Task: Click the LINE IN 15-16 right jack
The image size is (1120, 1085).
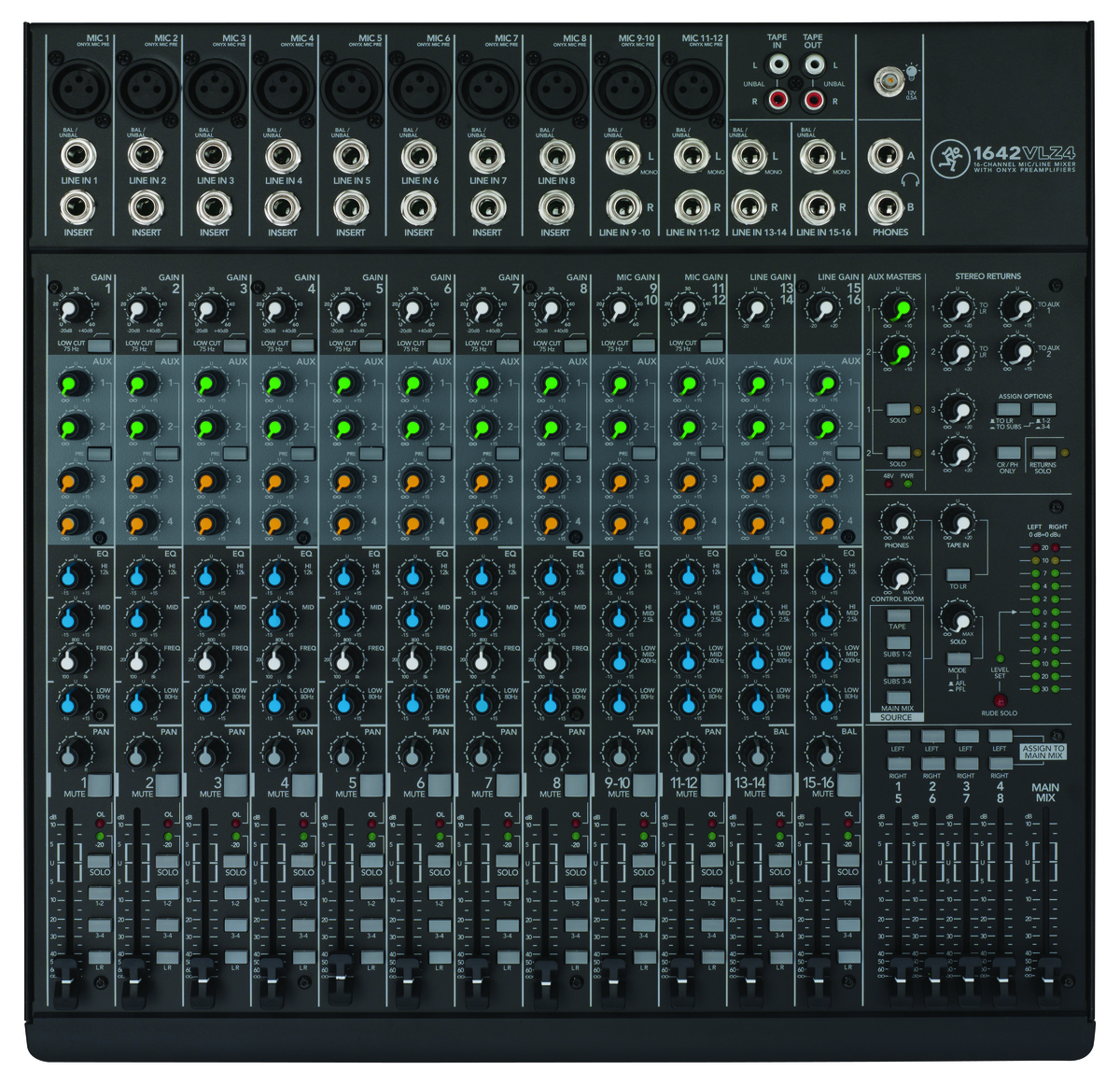Action: pyautogui.click(x=817, y=207)
